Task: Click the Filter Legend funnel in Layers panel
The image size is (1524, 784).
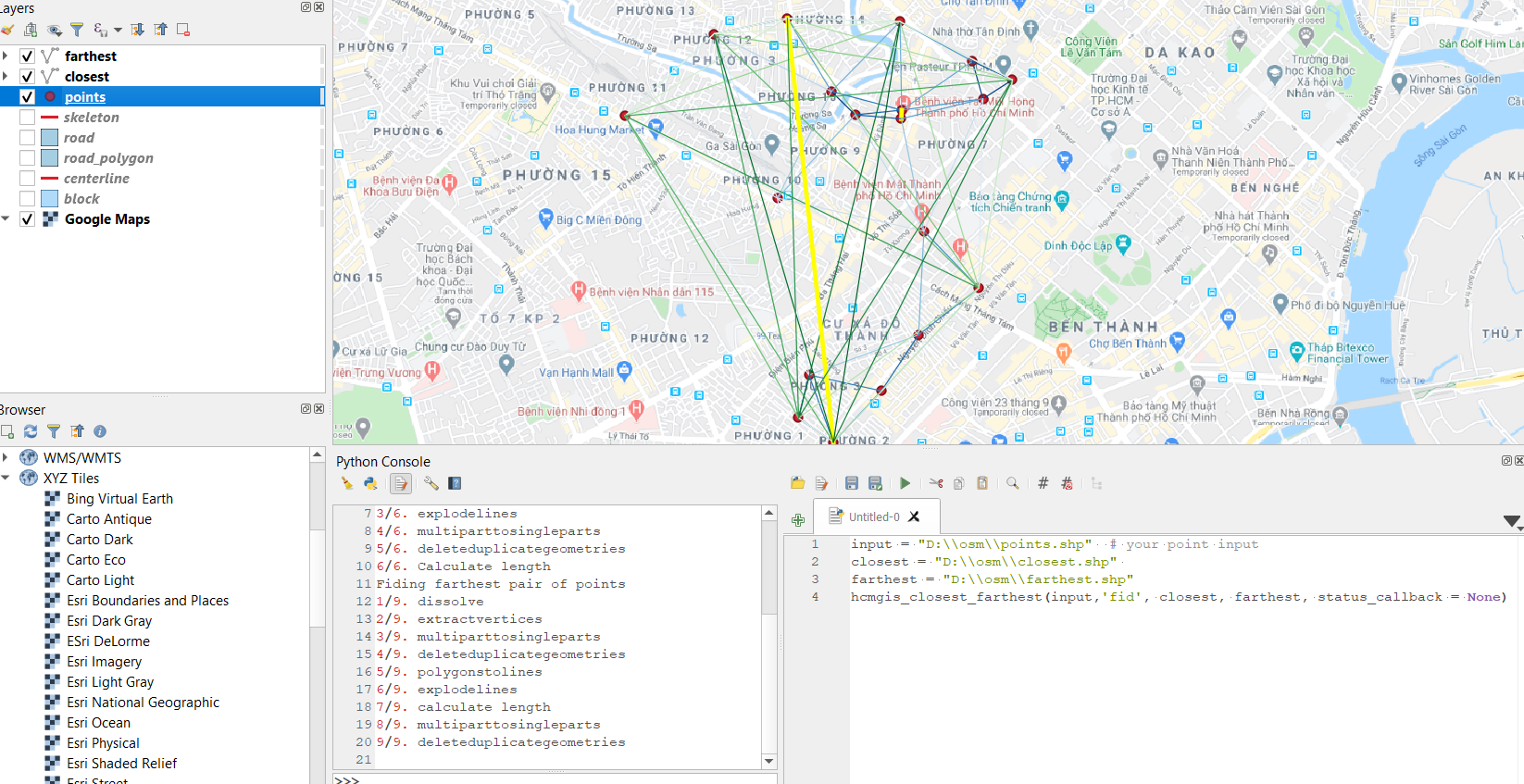Action: [77, 30]
